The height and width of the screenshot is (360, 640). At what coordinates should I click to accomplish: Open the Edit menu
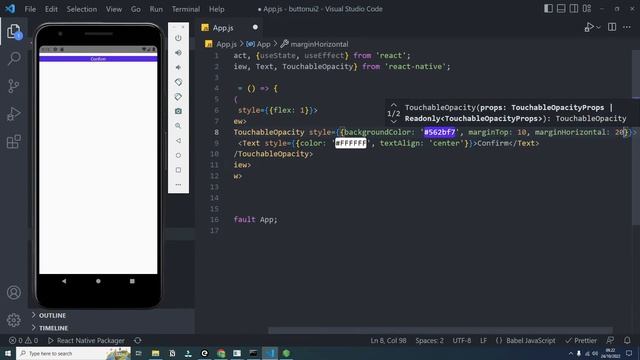click(x=51, y=9)
